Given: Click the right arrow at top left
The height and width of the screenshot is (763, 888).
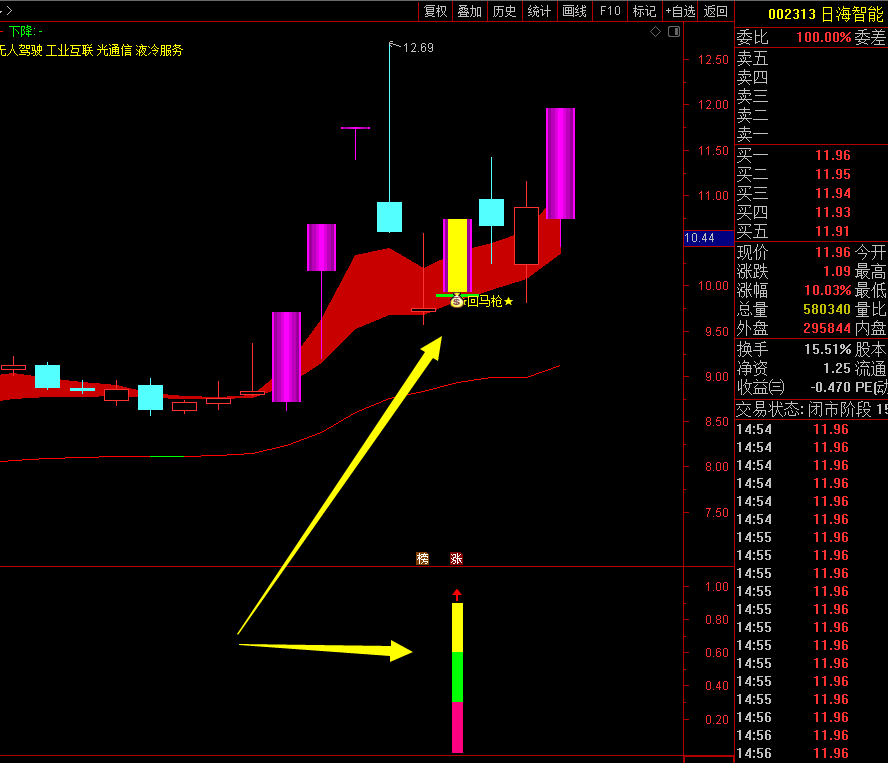Looking at the screenshot, I should pos(9,10).
